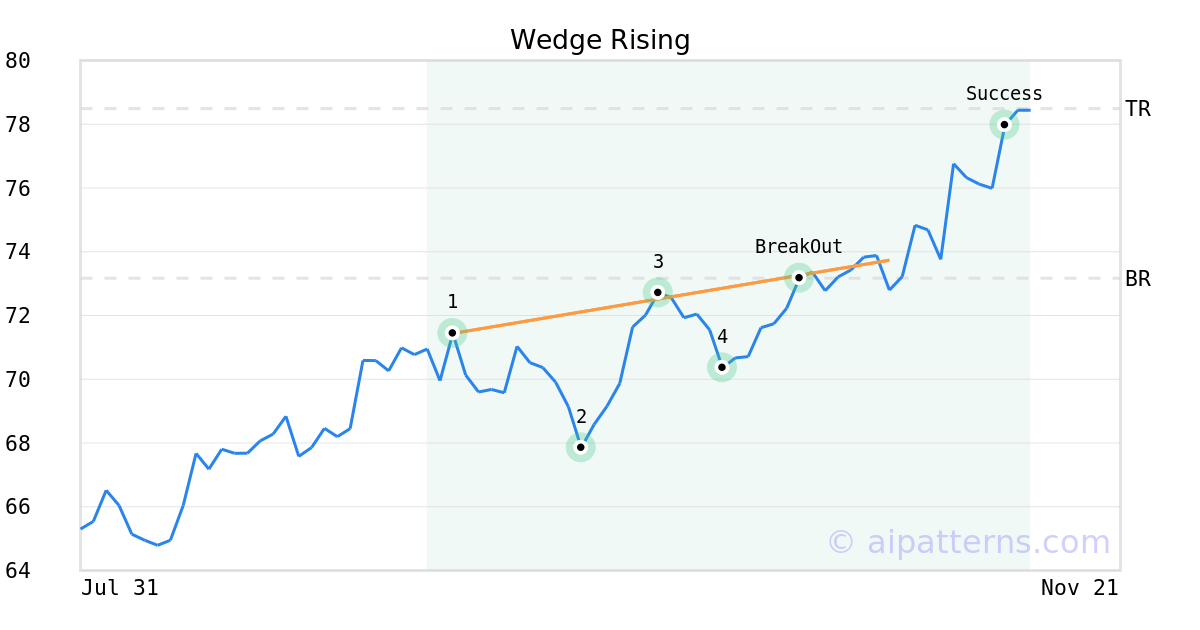Select the Success point marker
Image resolution: width=1200 pixels, height=630 pixels.
click(1004, 124)
